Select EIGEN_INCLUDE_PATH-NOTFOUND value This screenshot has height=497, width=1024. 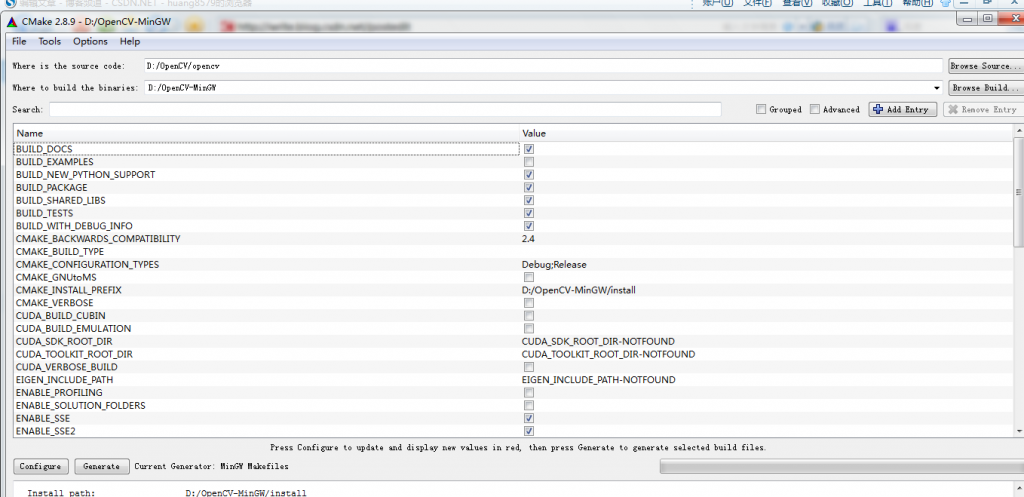pos(599,379)
